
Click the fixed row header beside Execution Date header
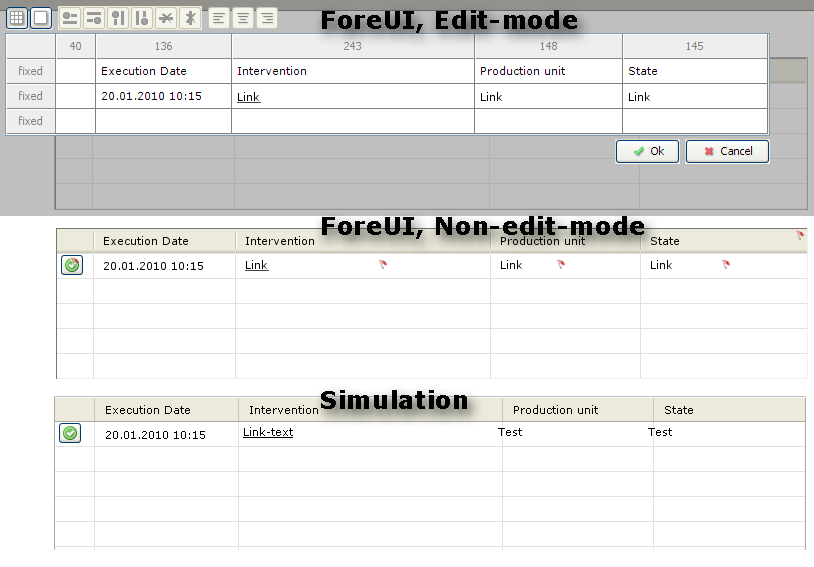(x=30, y=71)
